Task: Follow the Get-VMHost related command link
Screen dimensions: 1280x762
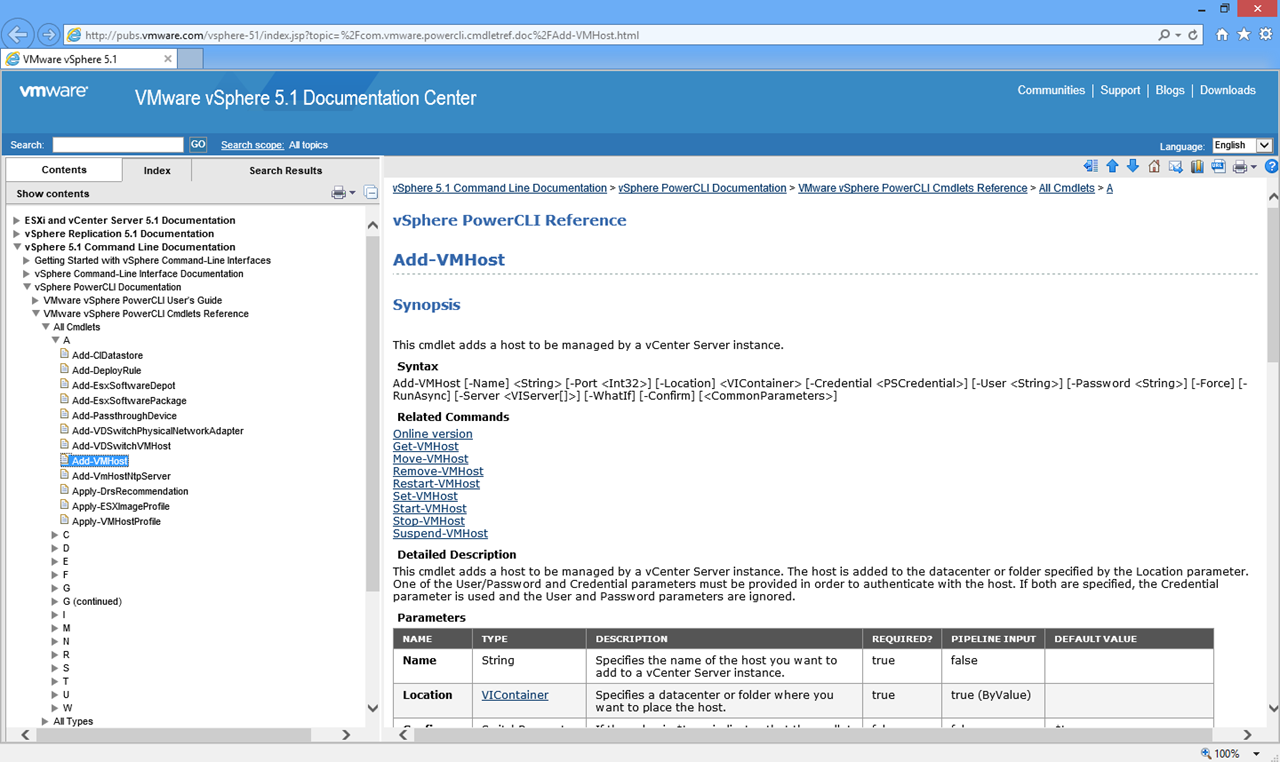Action: [x=426, y=446]
